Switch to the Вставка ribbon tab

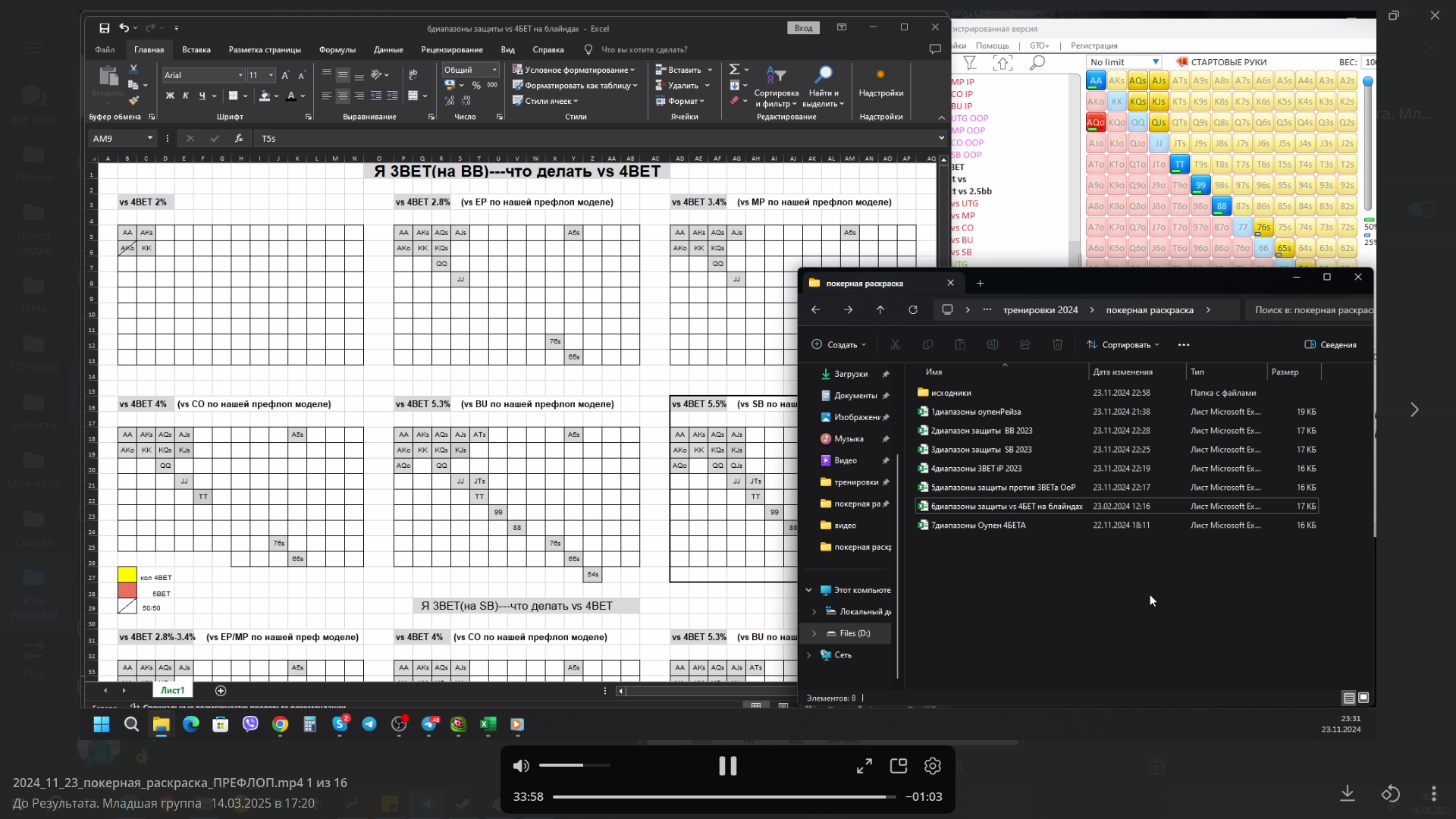[x=196, y=49]
